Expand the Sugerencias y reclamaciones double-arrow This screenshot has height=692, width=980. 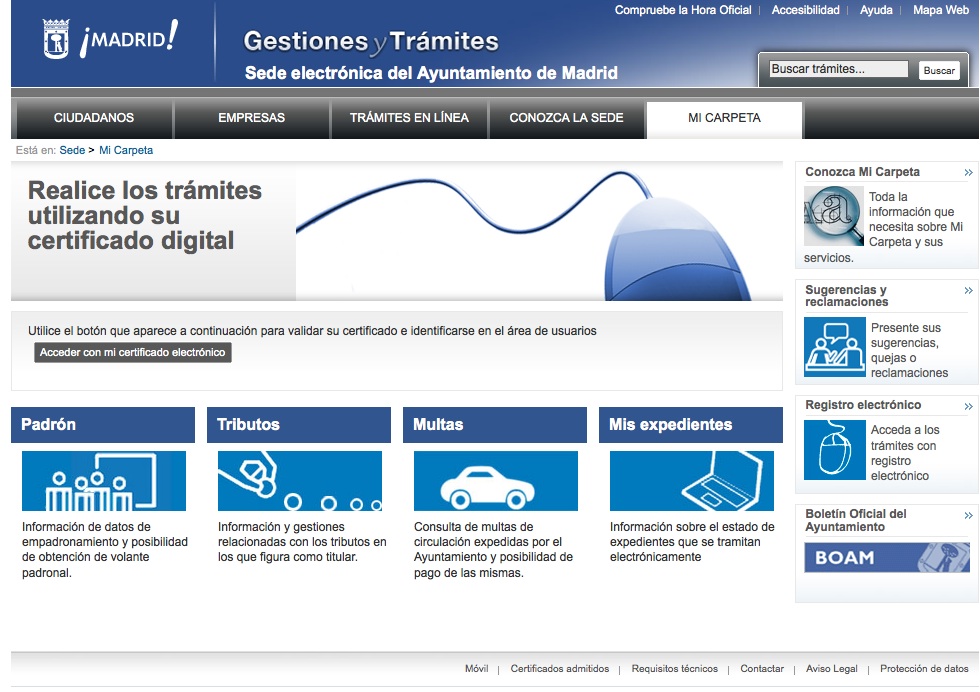click(x=968, y=290)
